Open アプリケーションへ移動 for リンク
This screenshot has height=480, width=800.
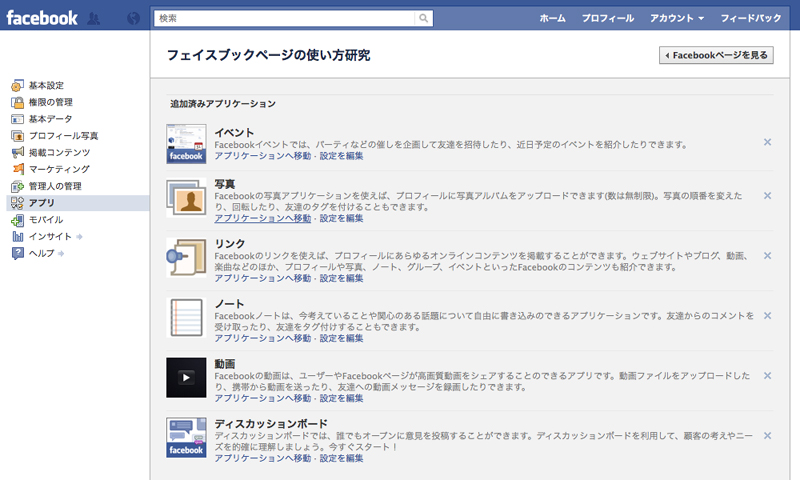[x=262, y=278]
